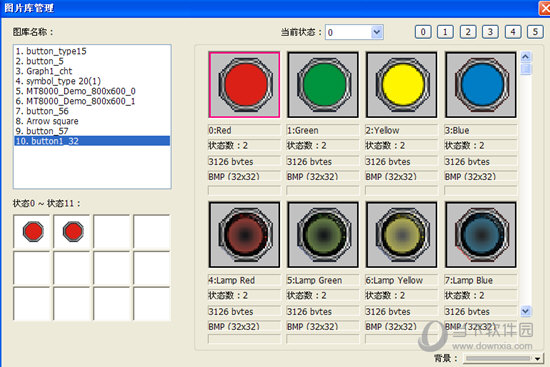
Task: Select the Lamp Green picture
Action: [x=323, y=234]
